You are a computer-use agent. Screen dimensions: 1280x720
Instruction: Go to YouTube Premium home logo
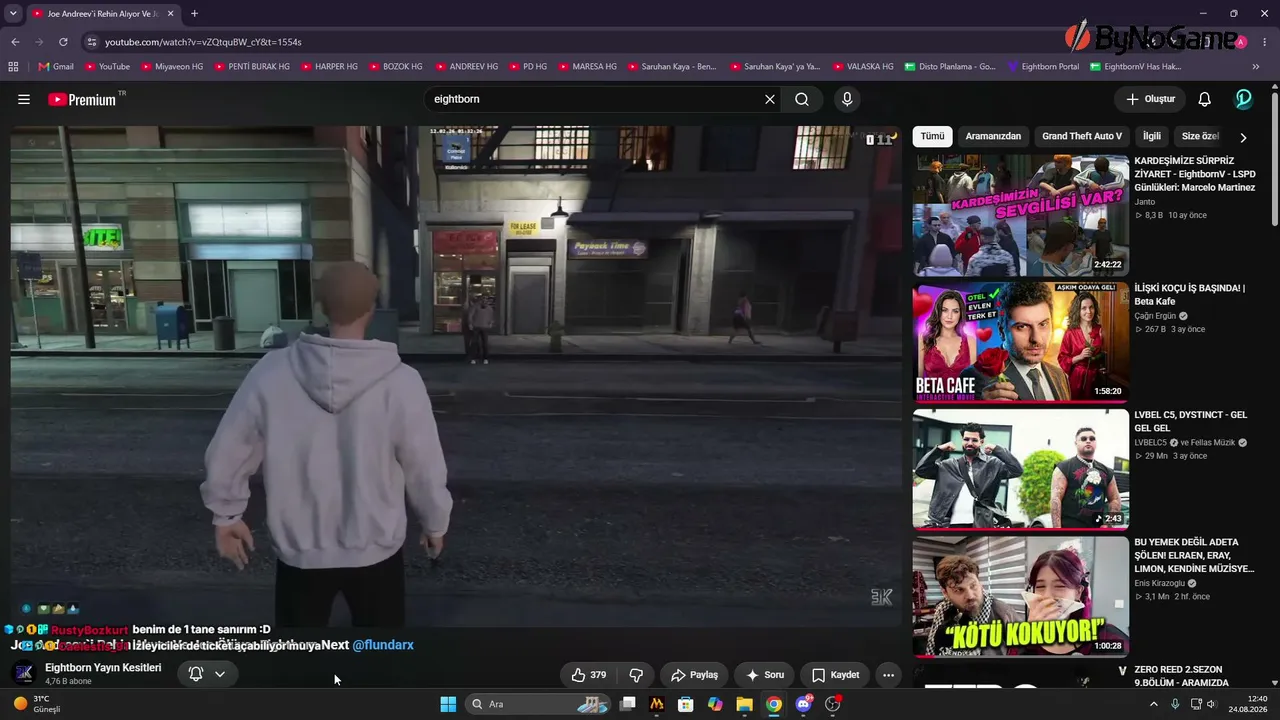(x=82, y=99)
